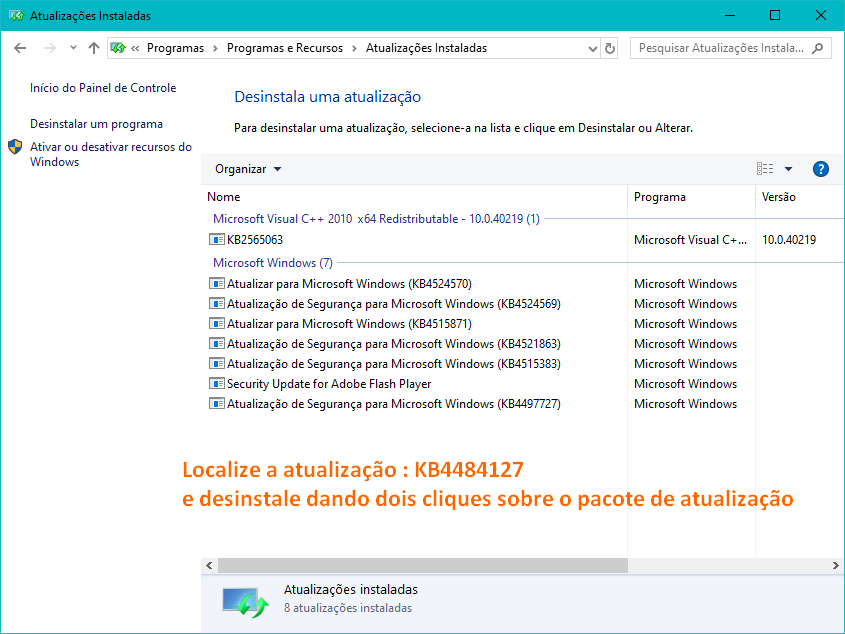Click the icon next to KB2565063
845x634 pixels.
click(217, 239)
